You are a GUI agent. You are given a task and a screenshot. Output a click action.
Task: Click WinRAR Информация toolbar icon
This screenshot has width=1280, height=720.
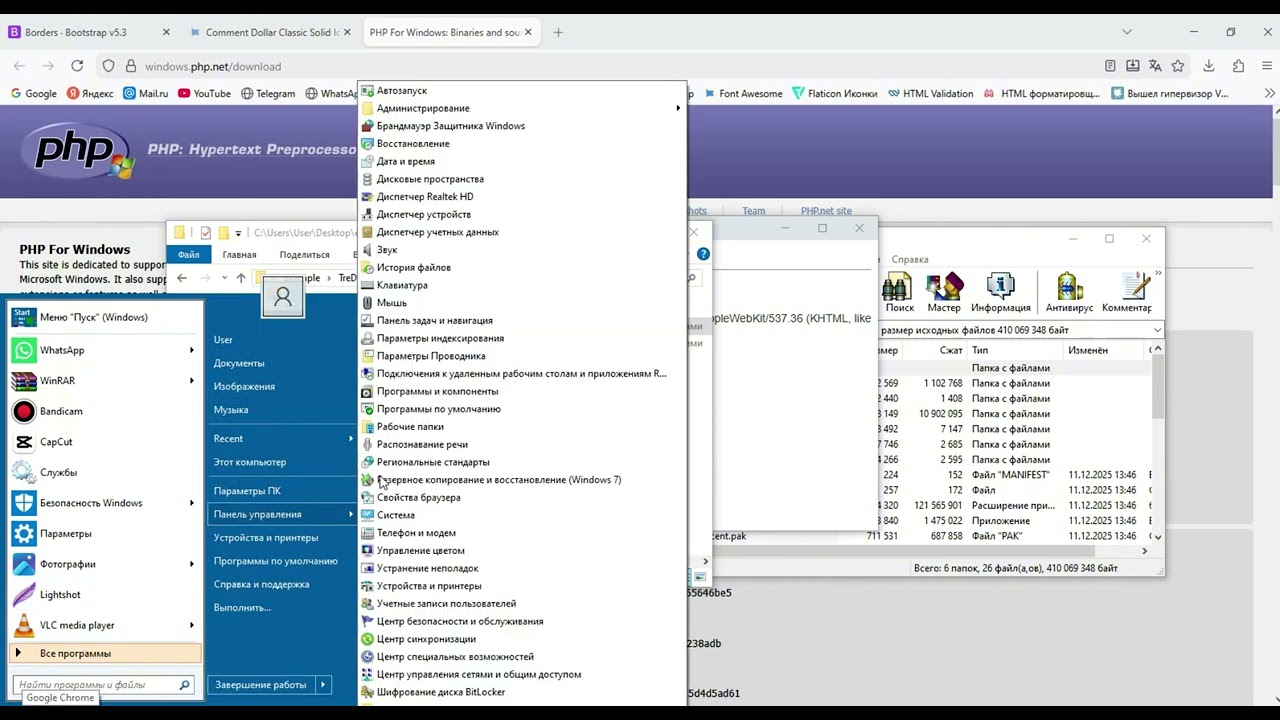[1000, 293]
